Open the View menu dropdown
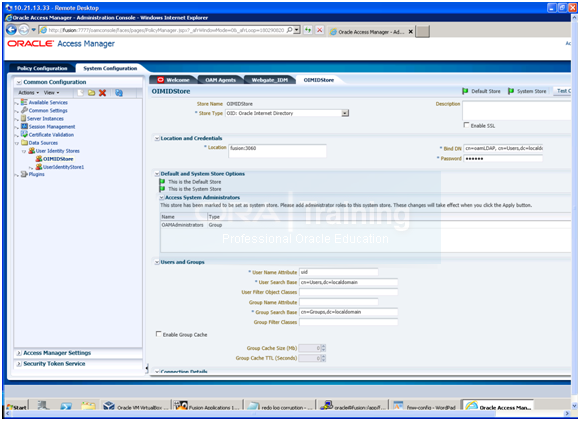The width and height of the screenshot is (580, 421). (x=51, y=92)
